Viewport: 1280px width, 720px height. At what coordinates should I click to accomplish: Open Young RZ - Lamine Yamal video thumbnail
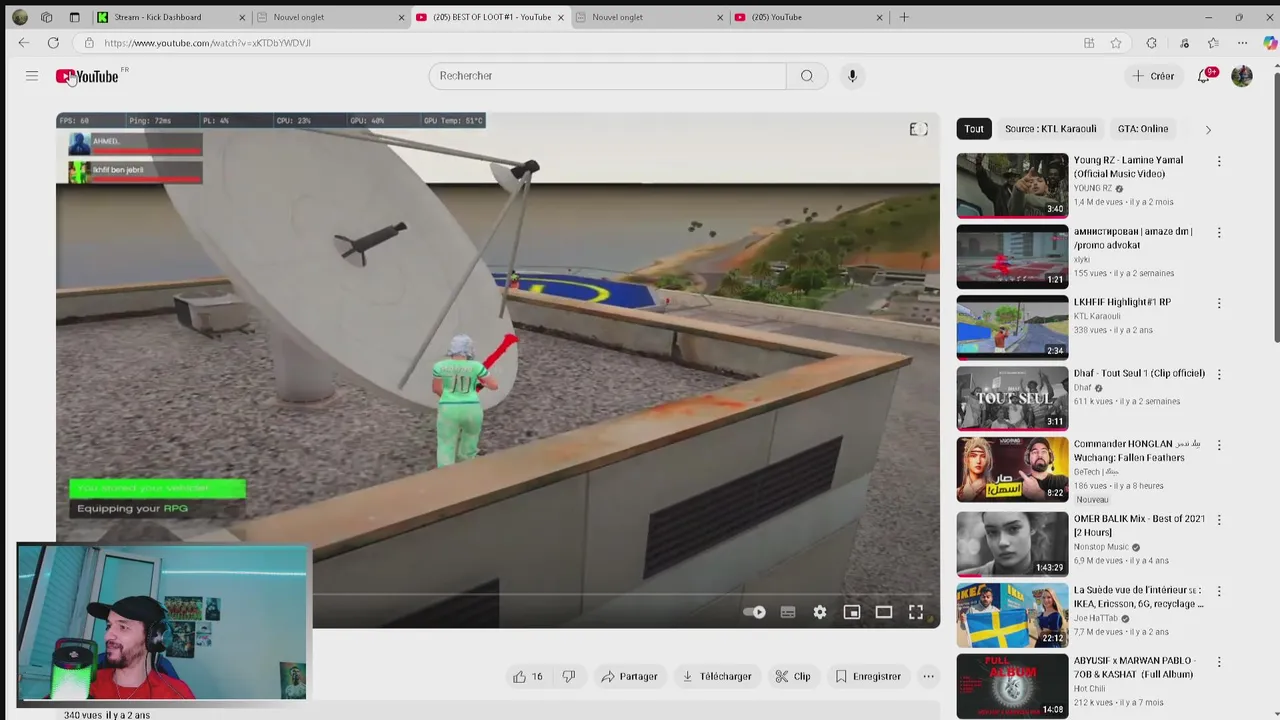pos(1012,185)
